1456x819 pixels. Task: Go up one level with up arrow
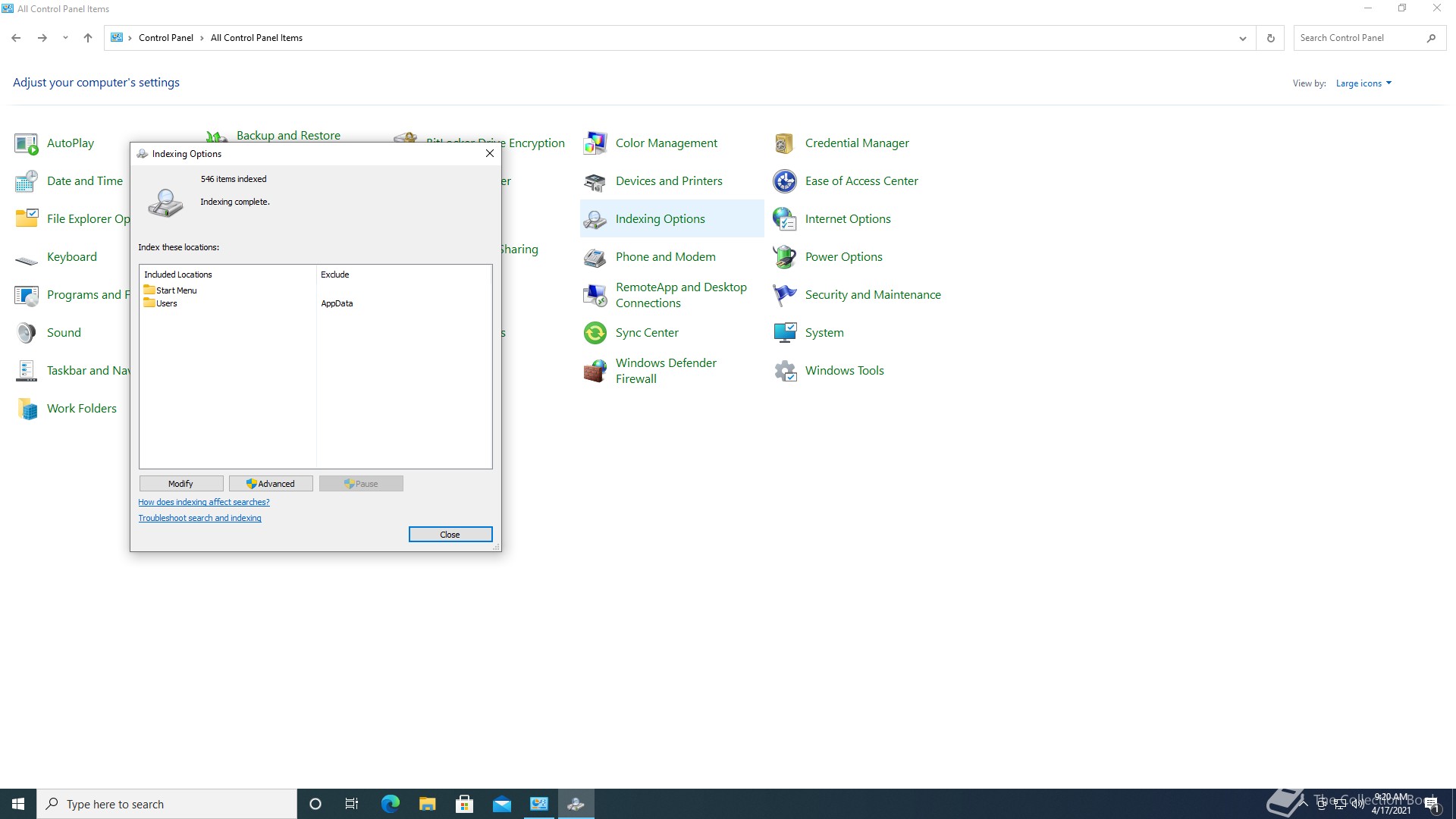(88, 38)
